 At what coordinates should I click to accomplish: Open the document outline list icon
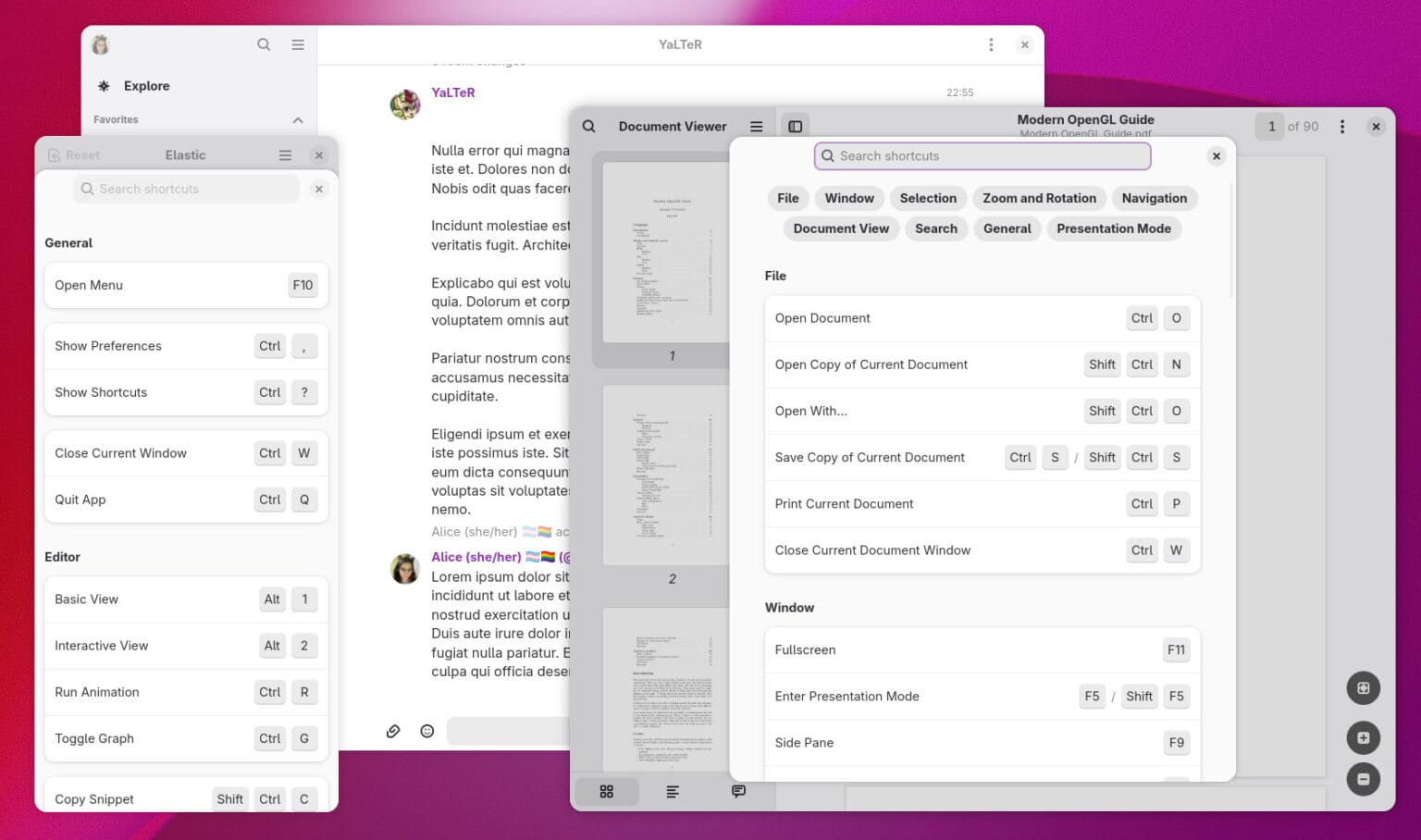point(673,791)
